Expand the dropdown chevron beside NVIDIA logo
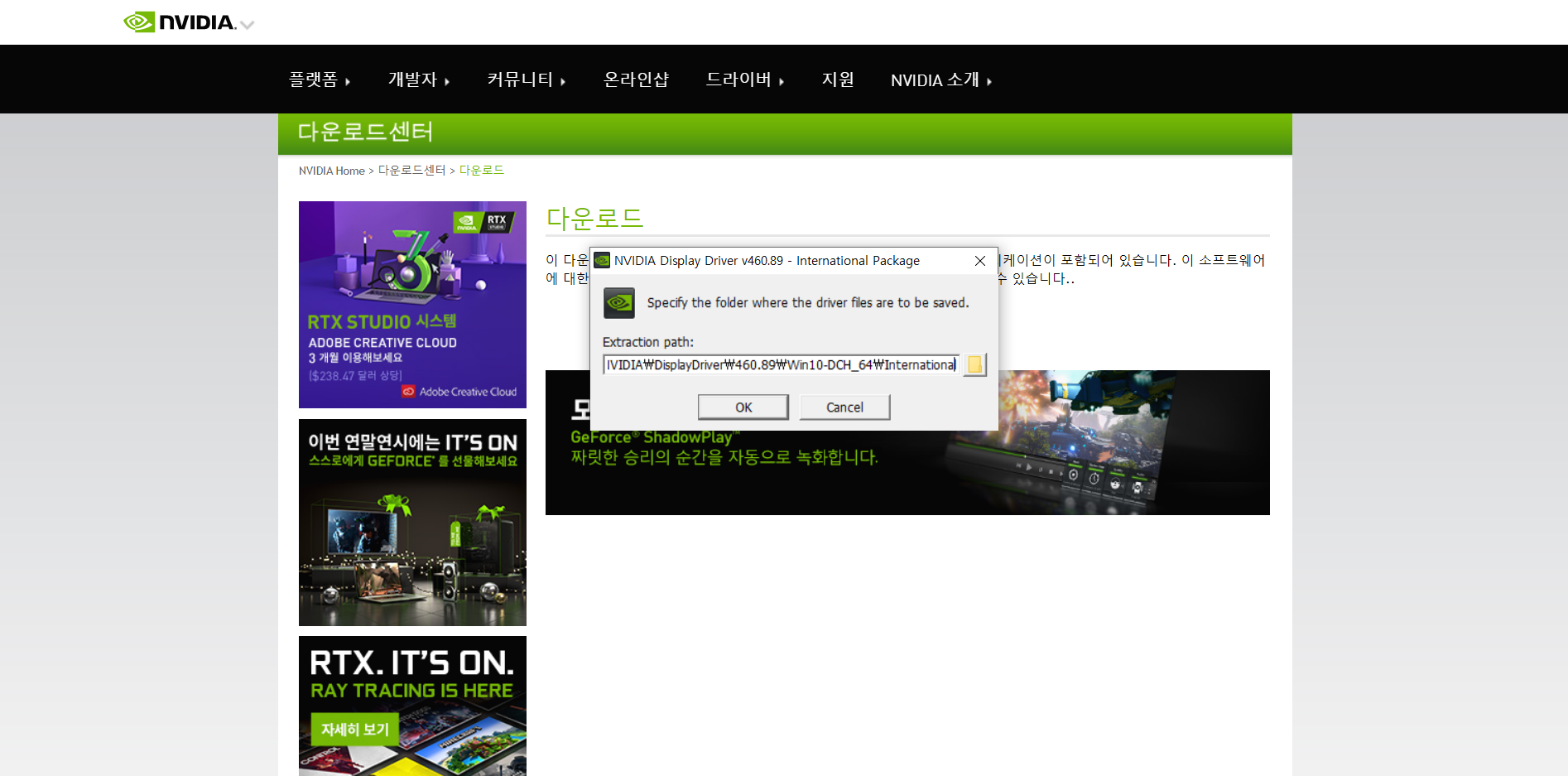 (x=247, y=25)
